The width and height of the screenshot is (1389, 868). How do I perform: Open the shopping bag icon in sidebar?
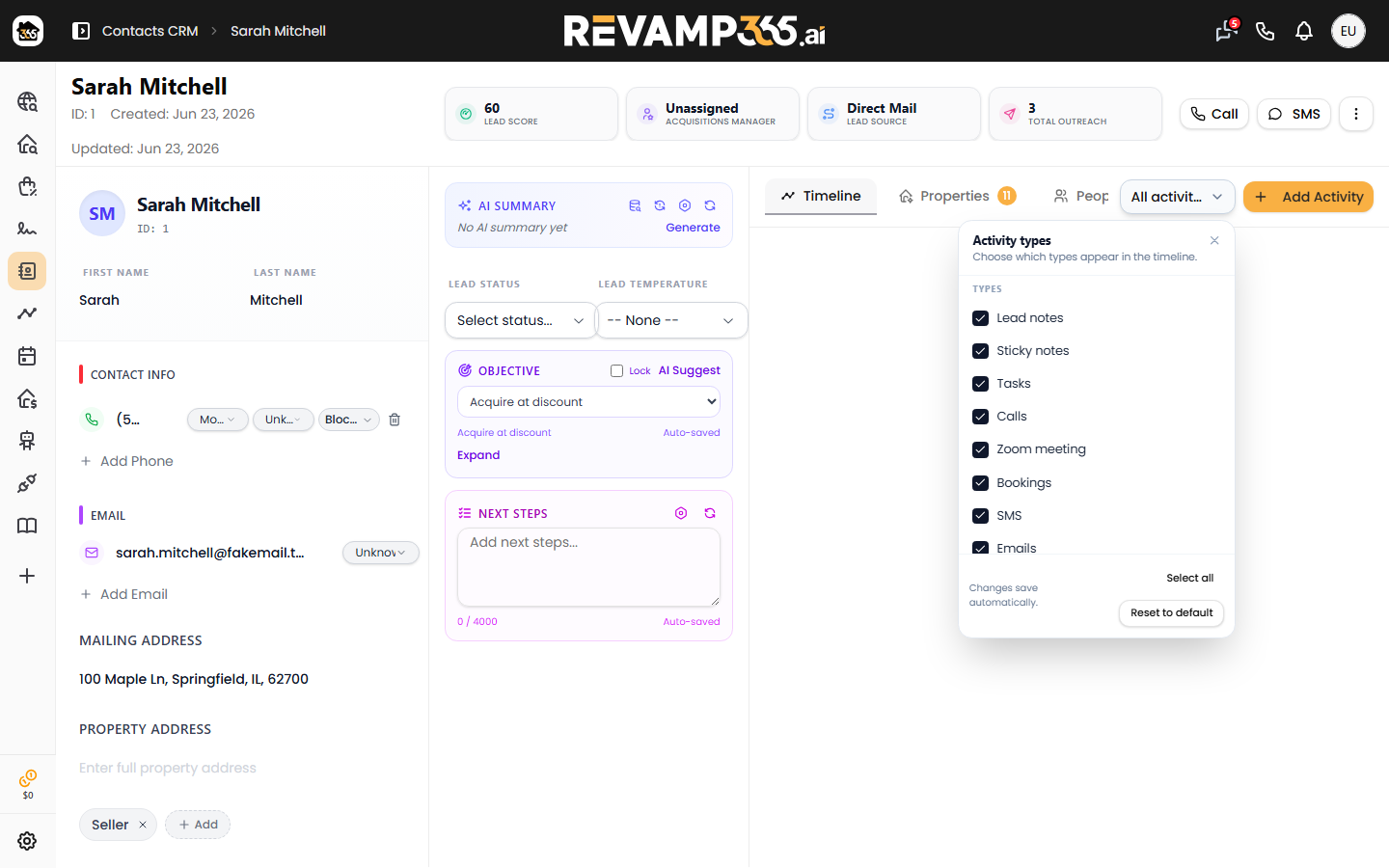coord(27,186)
